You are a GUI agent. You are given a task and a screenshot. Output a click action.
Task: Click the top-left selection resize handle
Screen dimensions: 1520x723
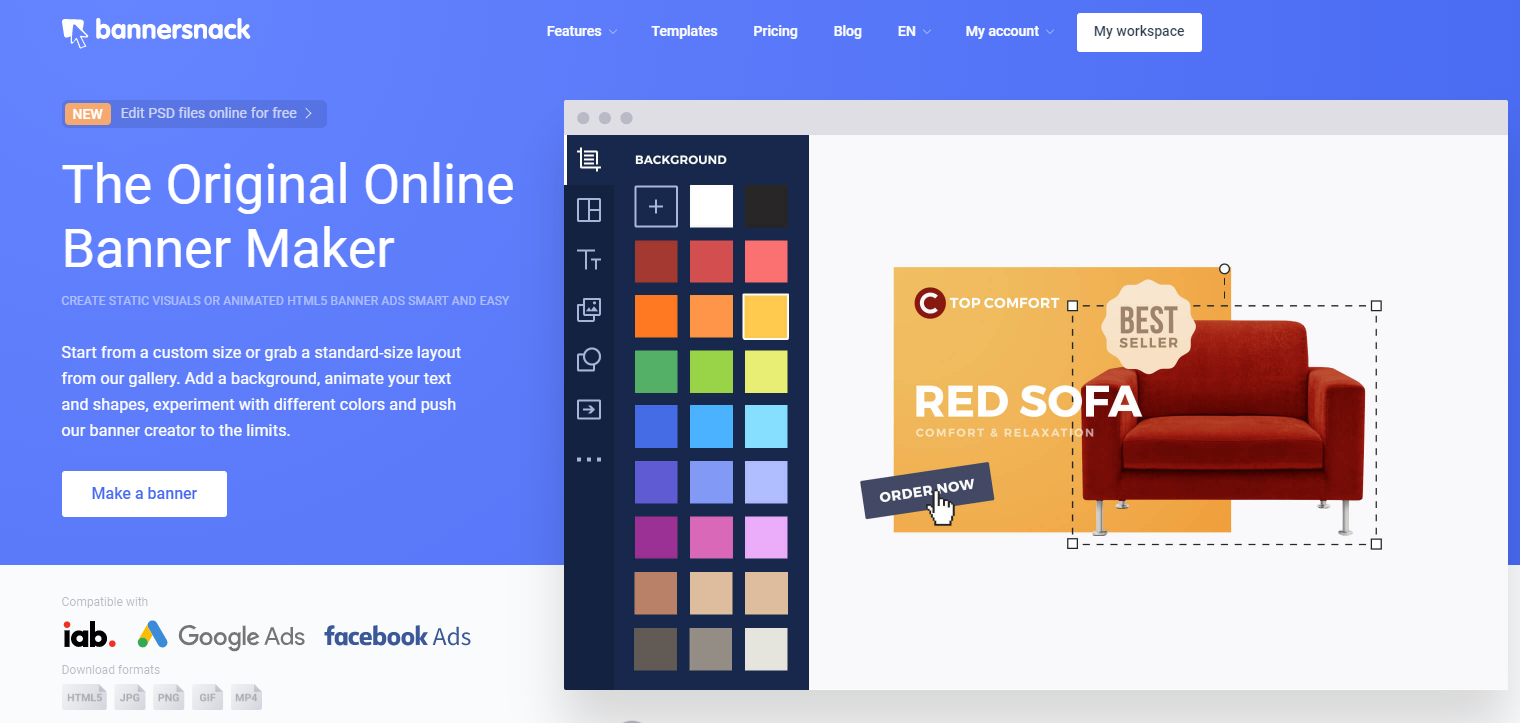pos(1073,306)
